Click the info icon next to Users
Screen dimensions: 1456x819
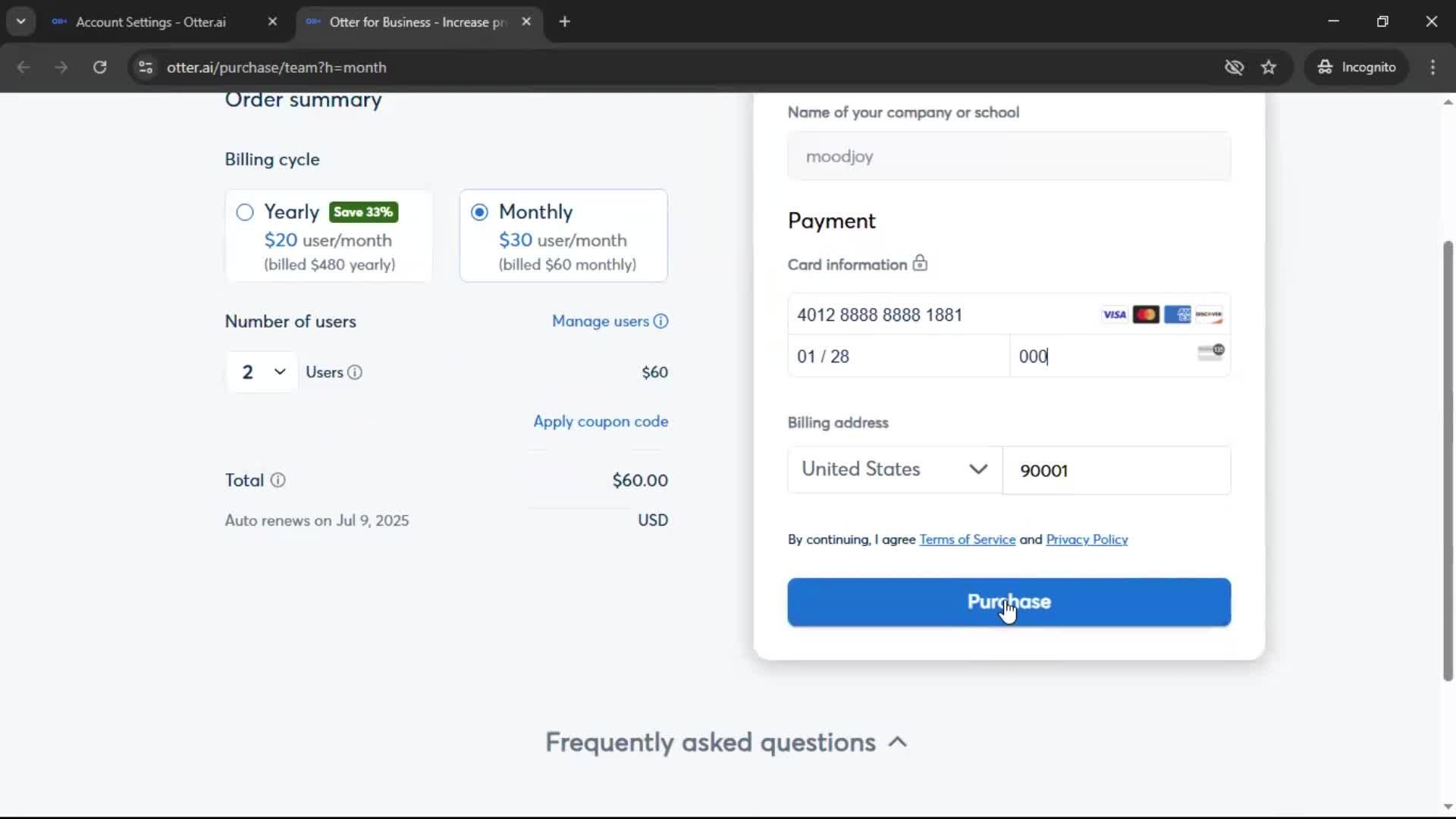coord(355,372)
